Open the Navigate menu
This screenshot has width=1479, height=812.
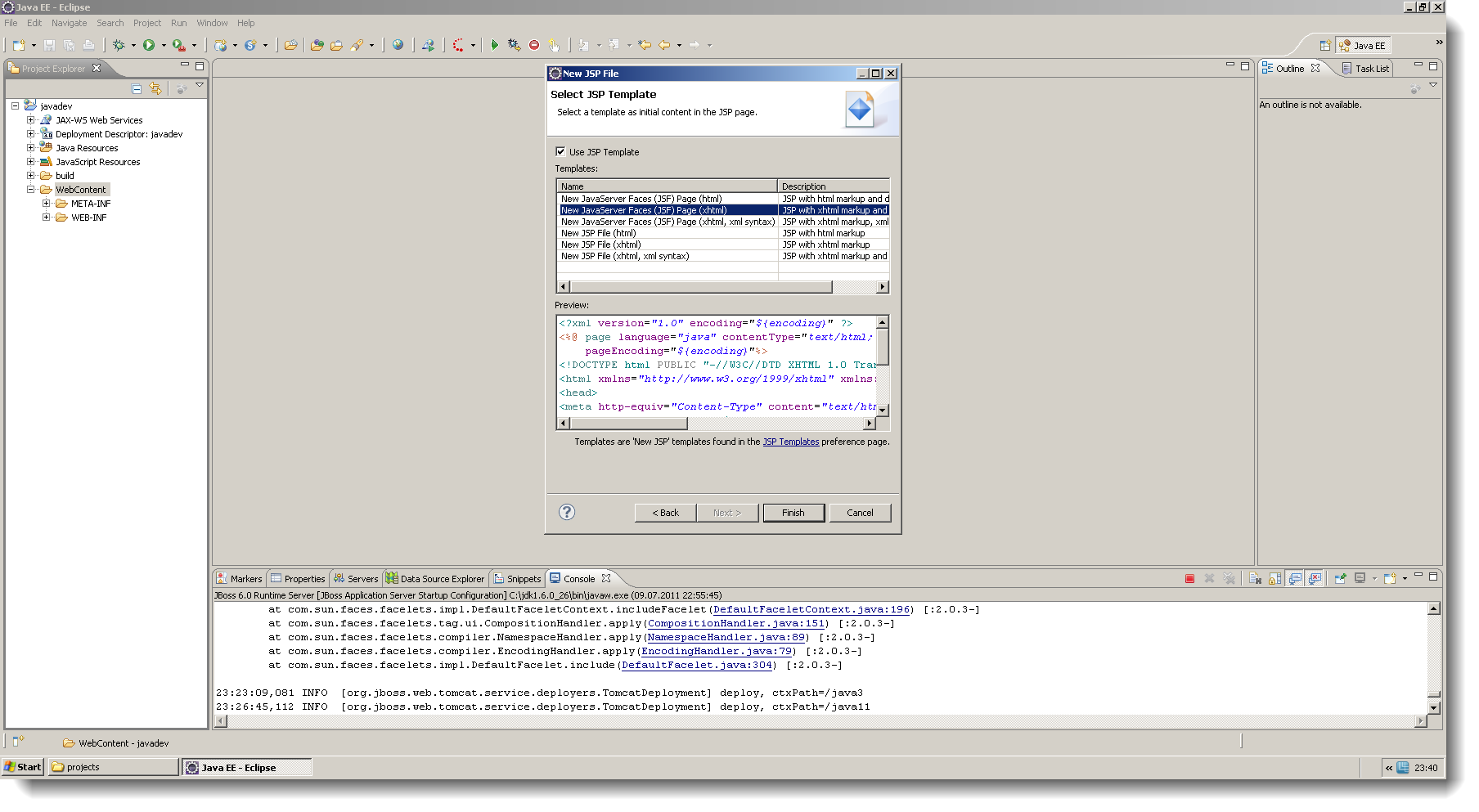(69, 23)
